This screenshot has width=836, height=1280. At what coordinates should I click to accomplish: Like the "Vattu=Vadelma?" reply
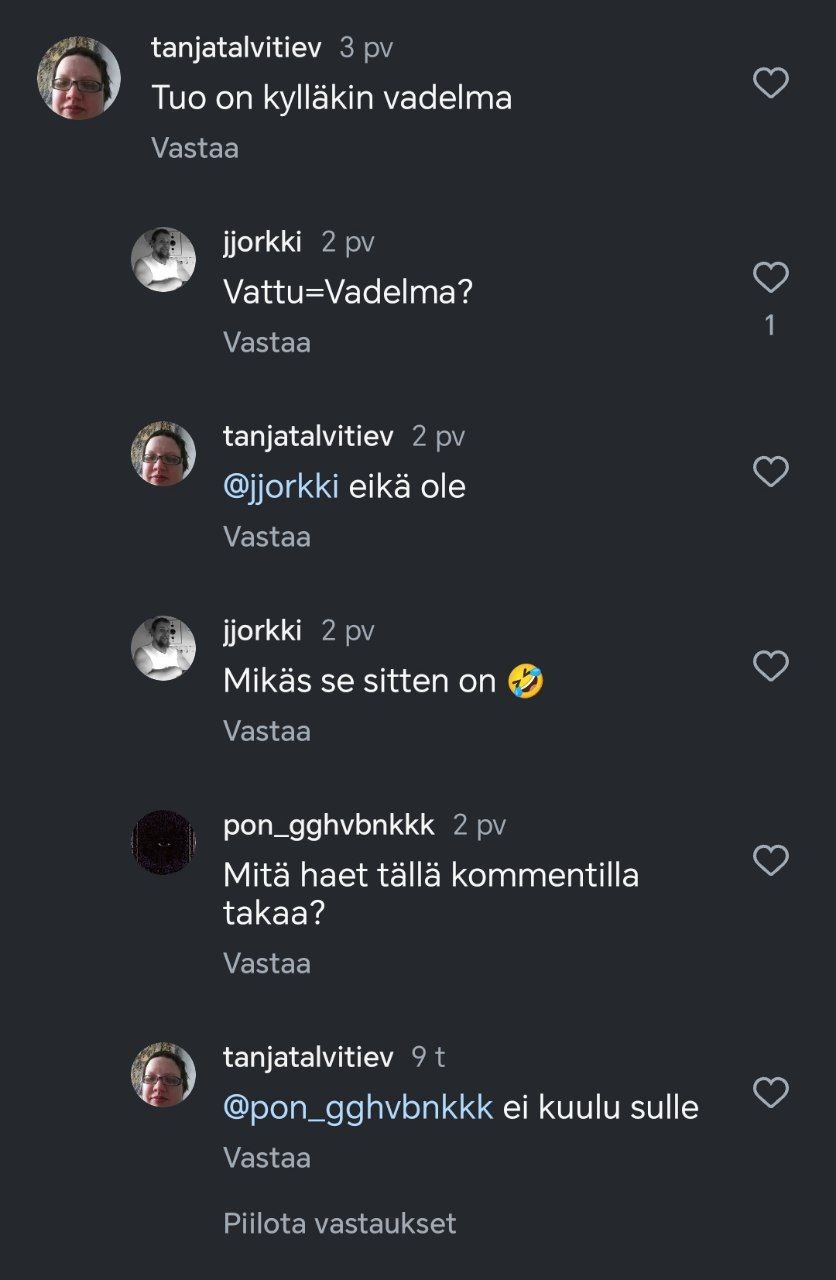[770, 277]
